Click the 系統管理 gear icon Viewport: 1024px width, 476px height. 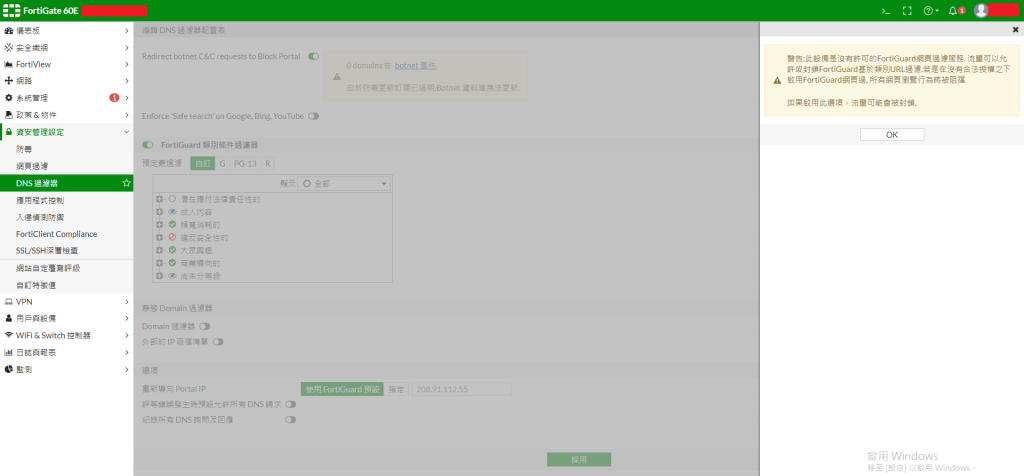pyautogui.click(x=8, y=98)
